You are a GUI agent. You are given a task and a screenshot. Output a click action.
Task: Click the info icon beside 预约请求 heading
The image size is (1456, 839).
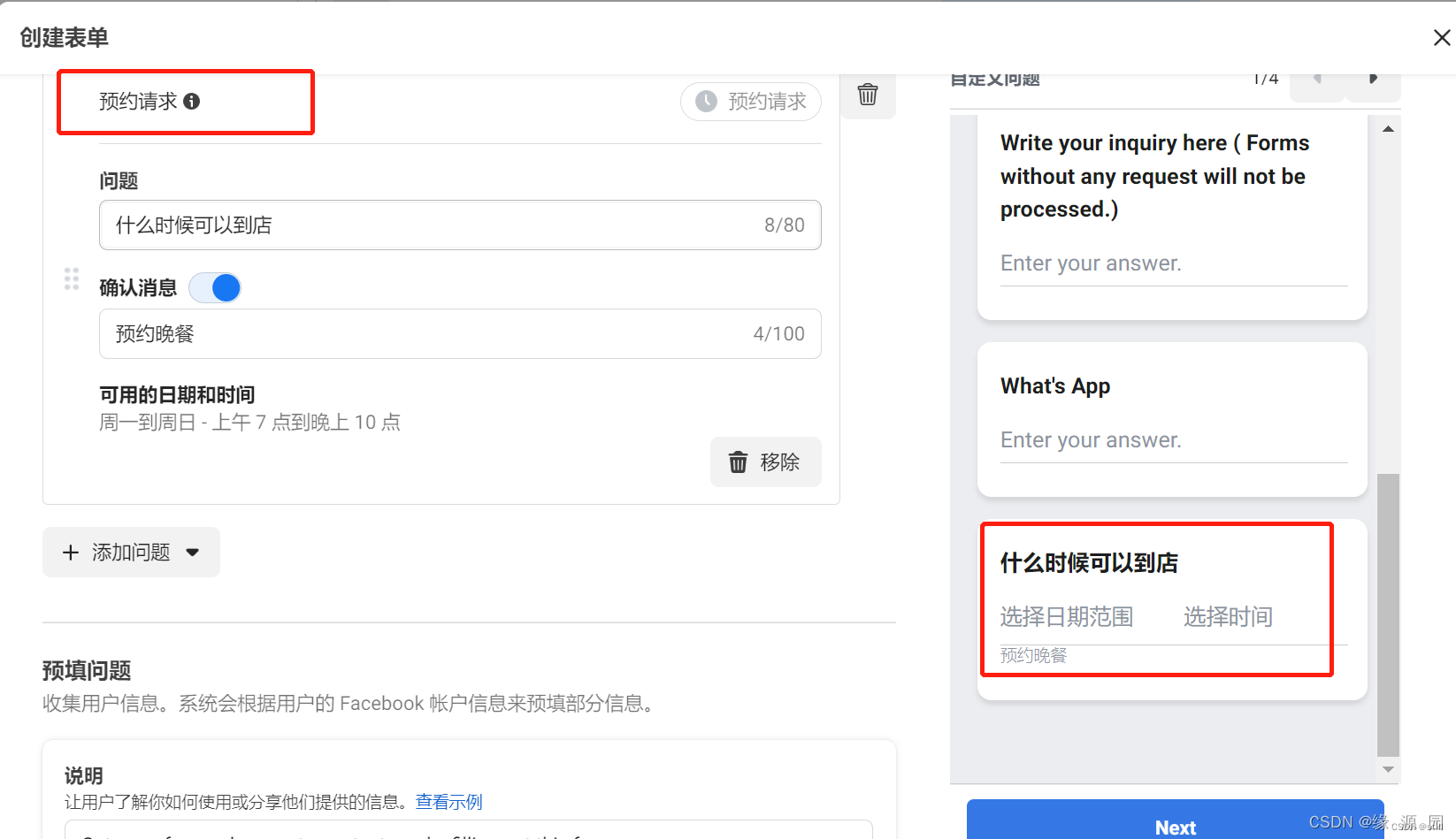[193, 101]
